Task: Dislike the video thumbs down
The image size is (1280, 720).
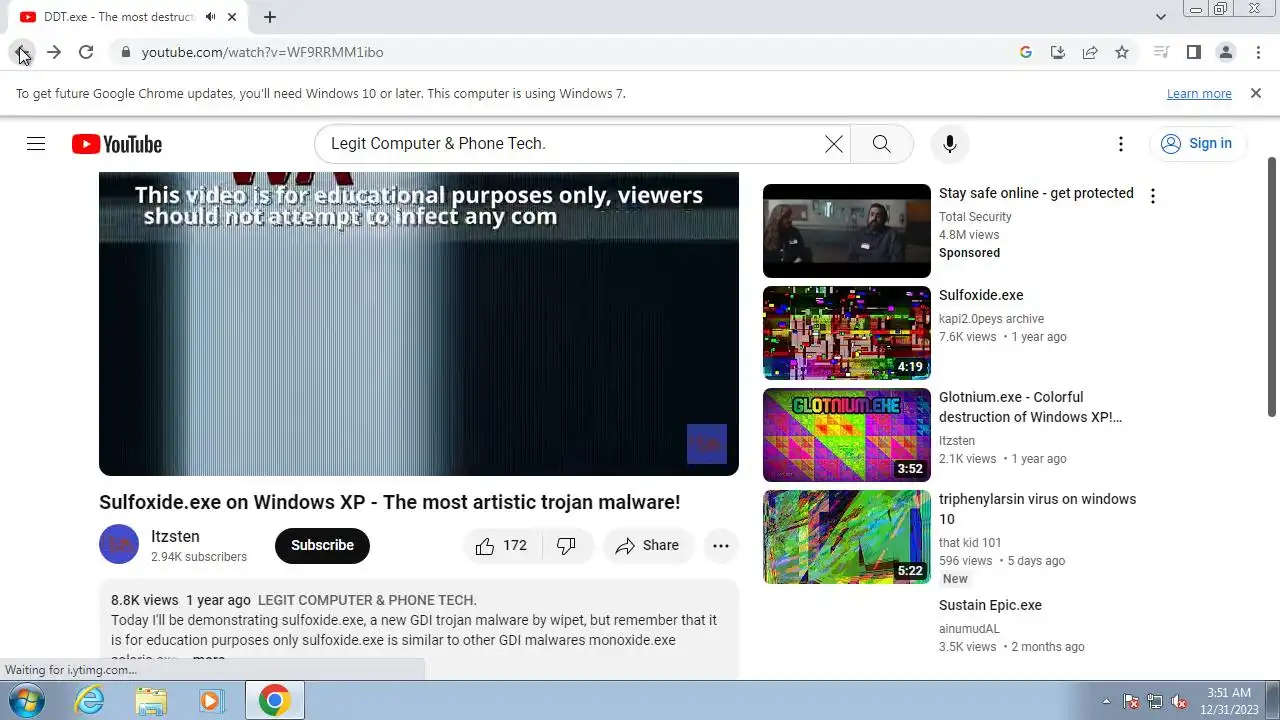Action: tap(567, 545)
